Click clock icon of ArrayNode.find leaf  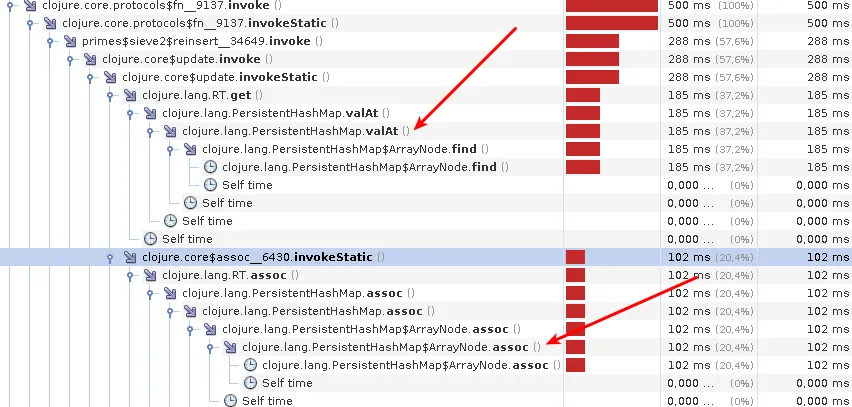(x=210, y=167)
